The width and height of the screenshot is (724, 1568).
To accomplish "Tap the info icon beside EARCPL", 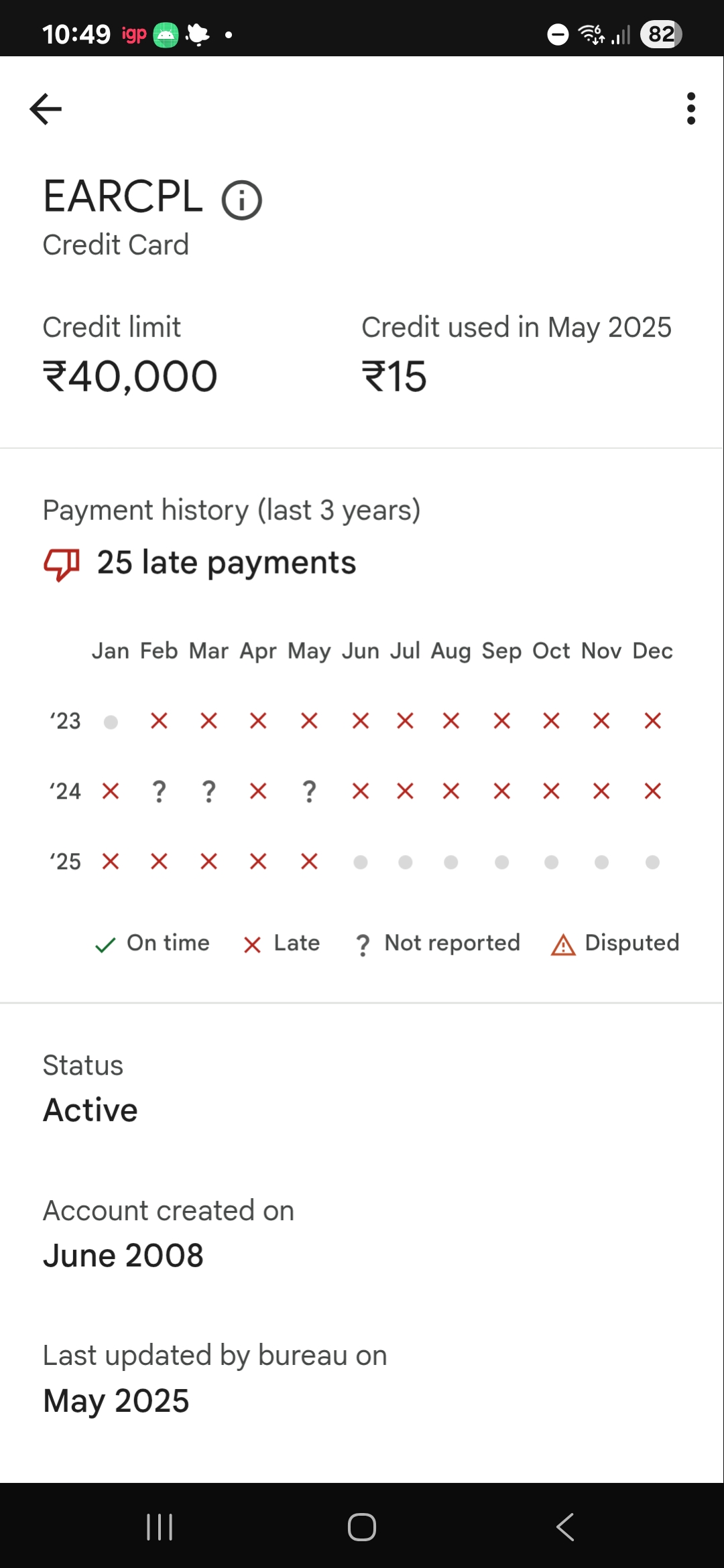I will click(x=241, y=200).
